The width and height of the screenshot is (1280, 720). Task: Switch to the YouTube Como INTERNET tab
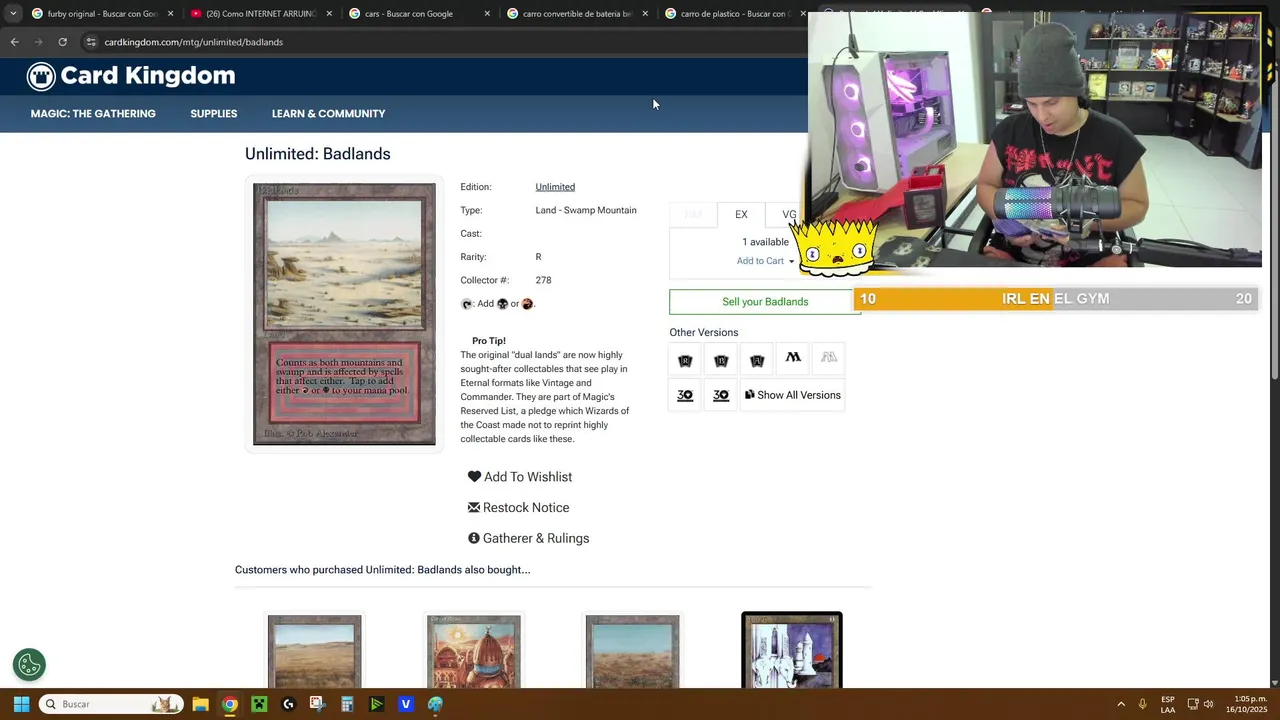[x=260, y=14]
